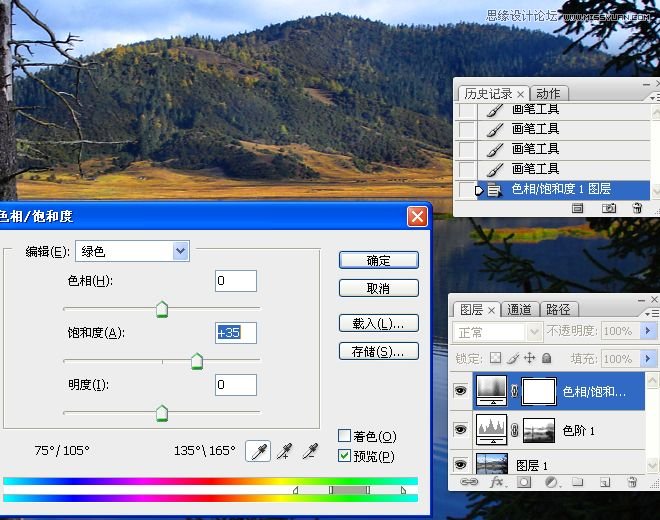This screenshot has height=520, width=660.
Task: Click create new document from state icon
Action: coord(578,208)
